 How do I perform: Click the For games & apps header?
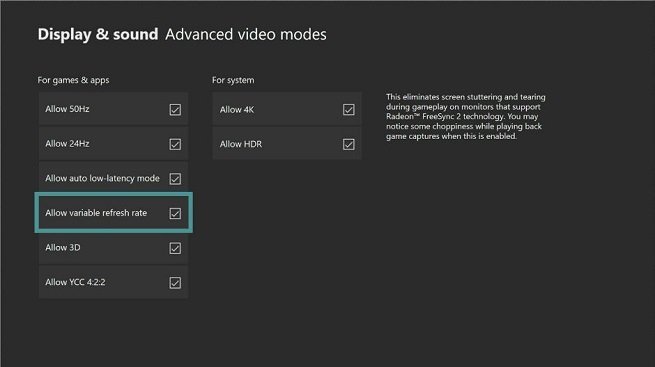pos(73,80)
